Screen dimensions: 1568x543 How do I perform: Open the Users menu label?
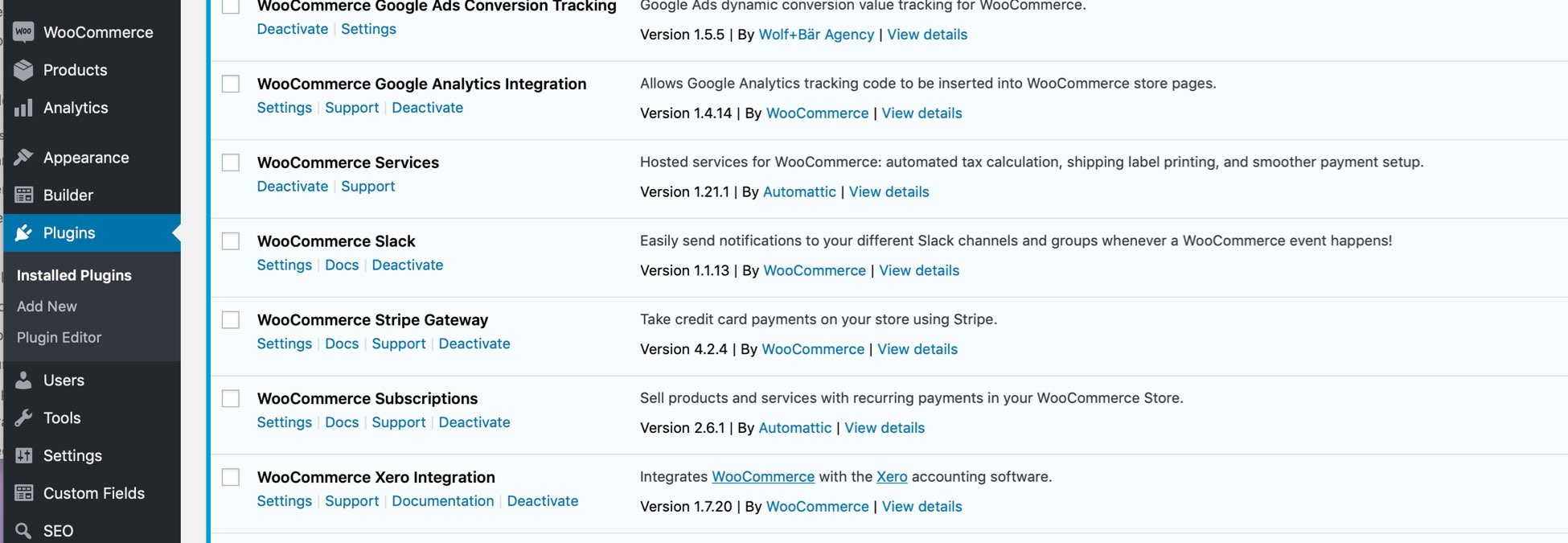(64, 380)
